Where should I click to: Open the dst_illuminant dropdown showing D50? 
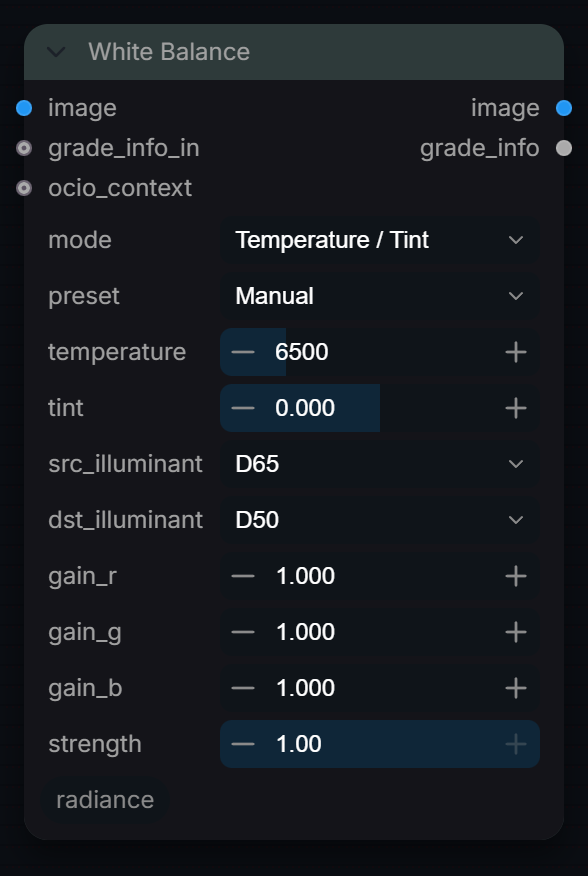pyautogui.click(x=380, y=520)
